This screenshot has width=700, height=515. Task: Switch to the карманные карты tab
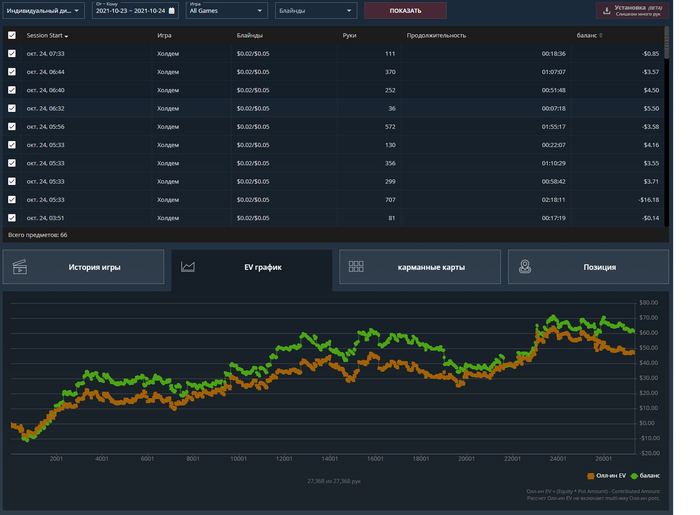point(420,267)
